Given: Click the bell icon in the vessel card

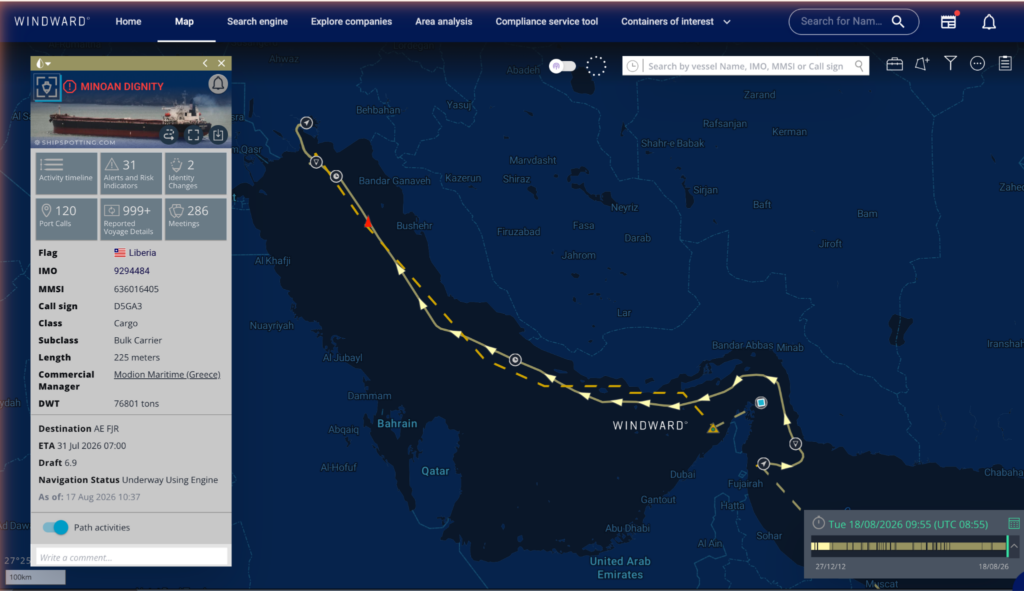Looking at the screenshot, I should pos(217,84).
